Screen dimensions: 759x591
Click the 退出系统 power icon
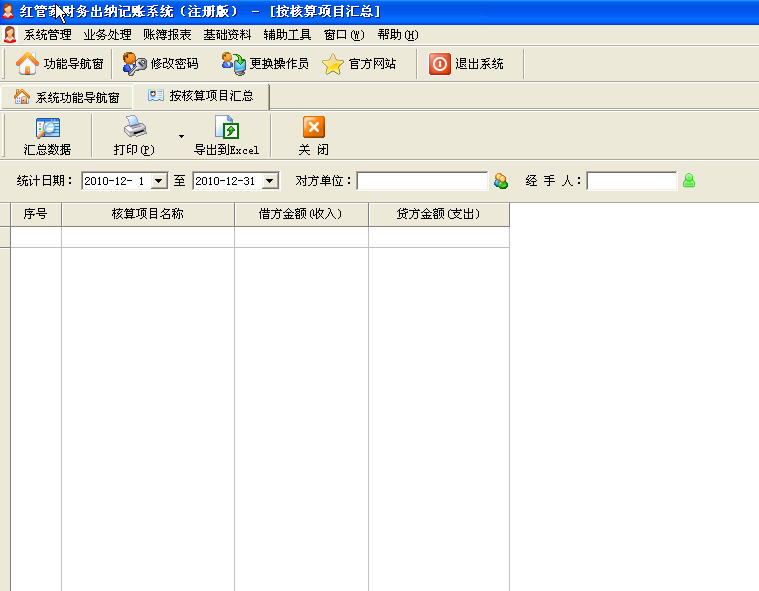pos(440,64)
